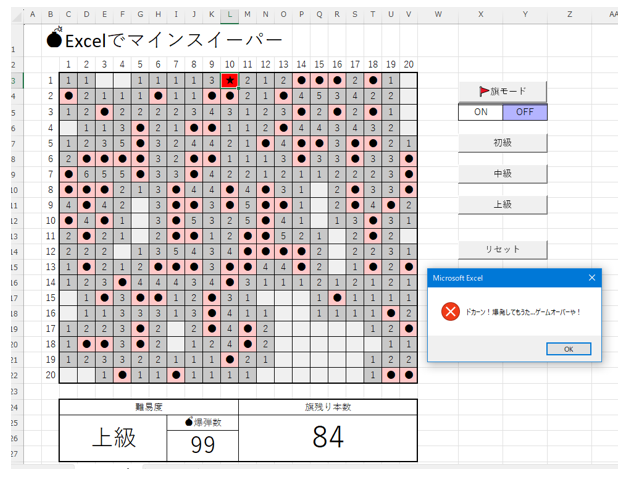Click the bomb at board row 13 column 20
Image resolution: width=628 pixels, height=477 pixels.
(x=409, y=267)
